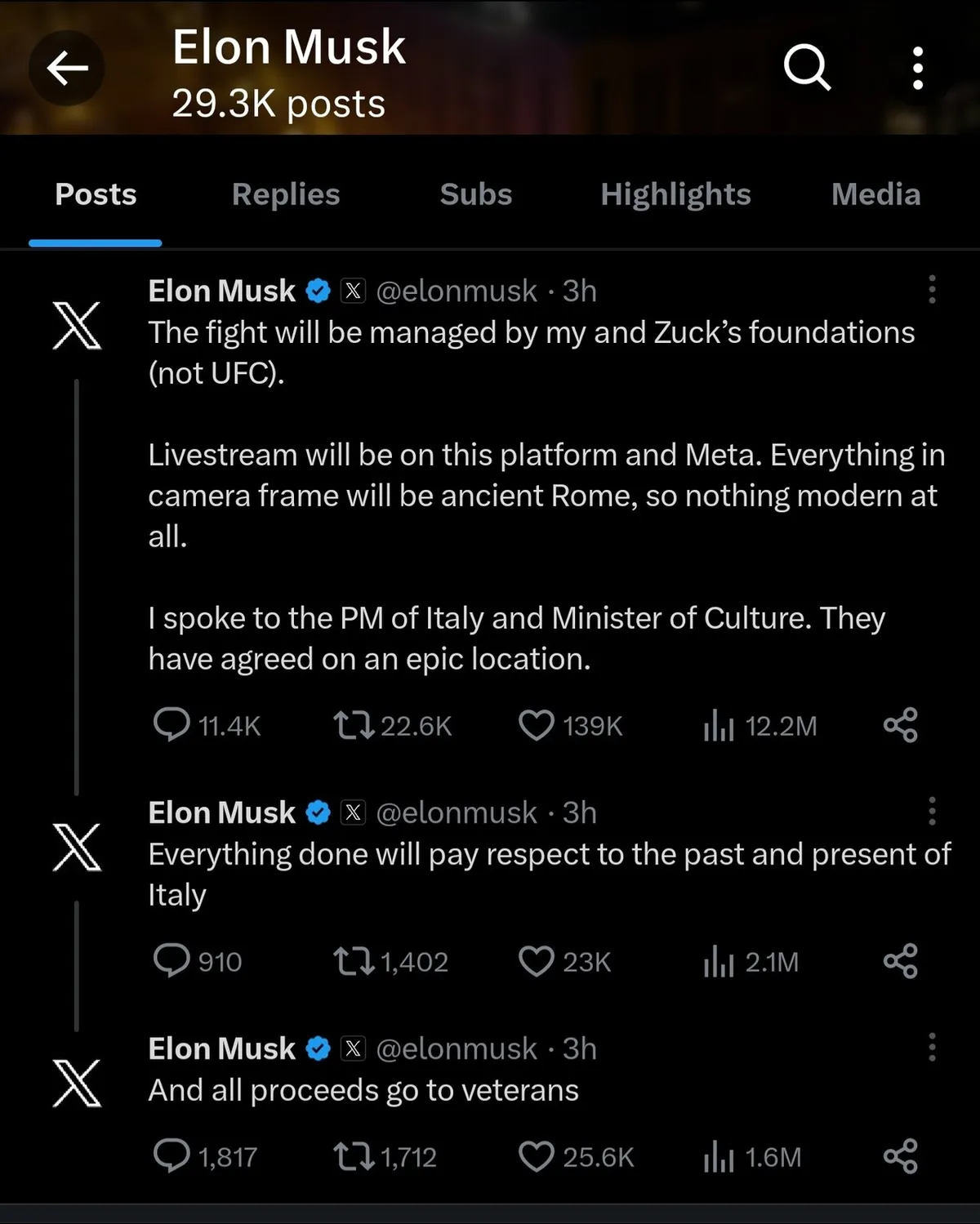Open more options on UFC fight post
The height and width of the screenshot is (1224, 980).
tap(932, 290)
